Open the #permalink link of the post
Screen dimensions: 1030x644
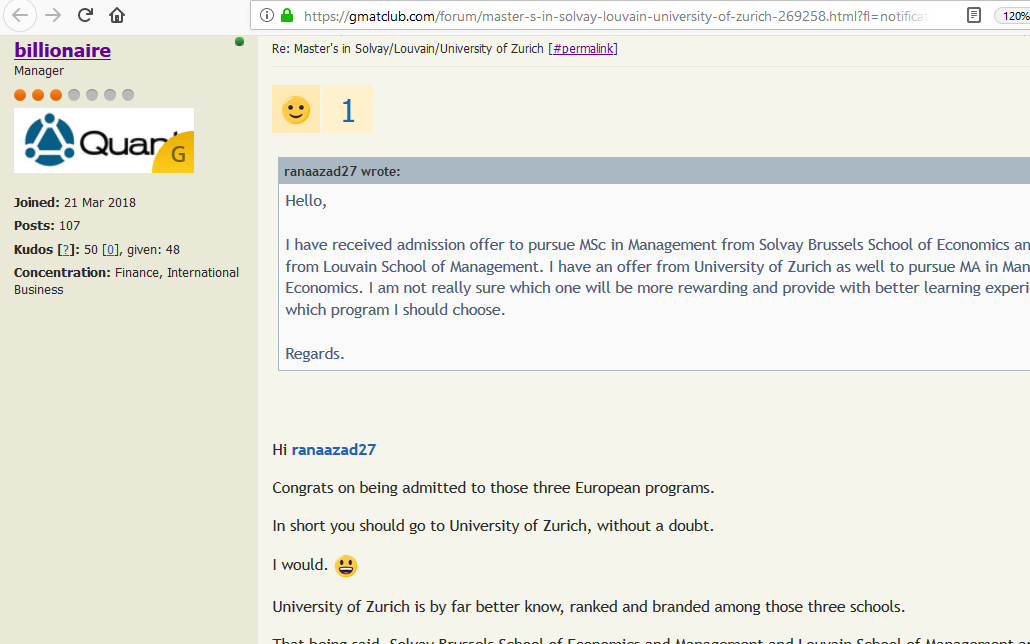coord(584,48)
